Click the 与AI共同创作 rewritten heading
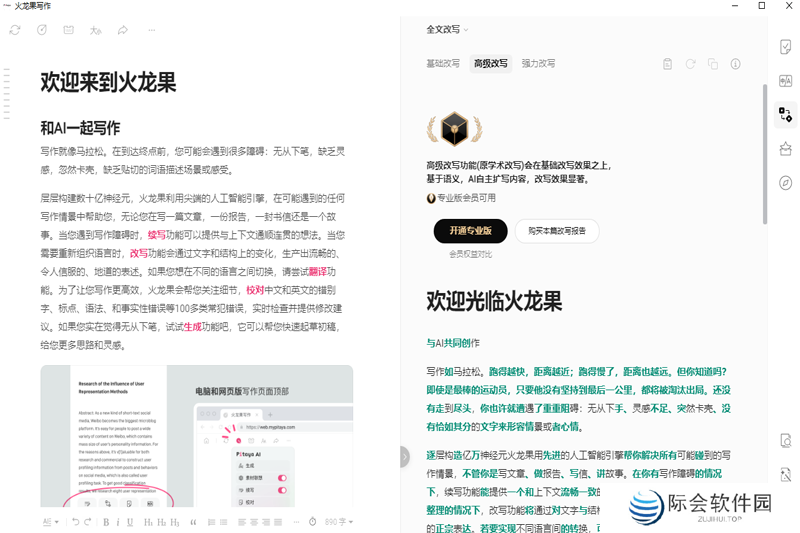The width and height of the screenshot is (800, 533). pyautogui.click(x=453, y=343)
